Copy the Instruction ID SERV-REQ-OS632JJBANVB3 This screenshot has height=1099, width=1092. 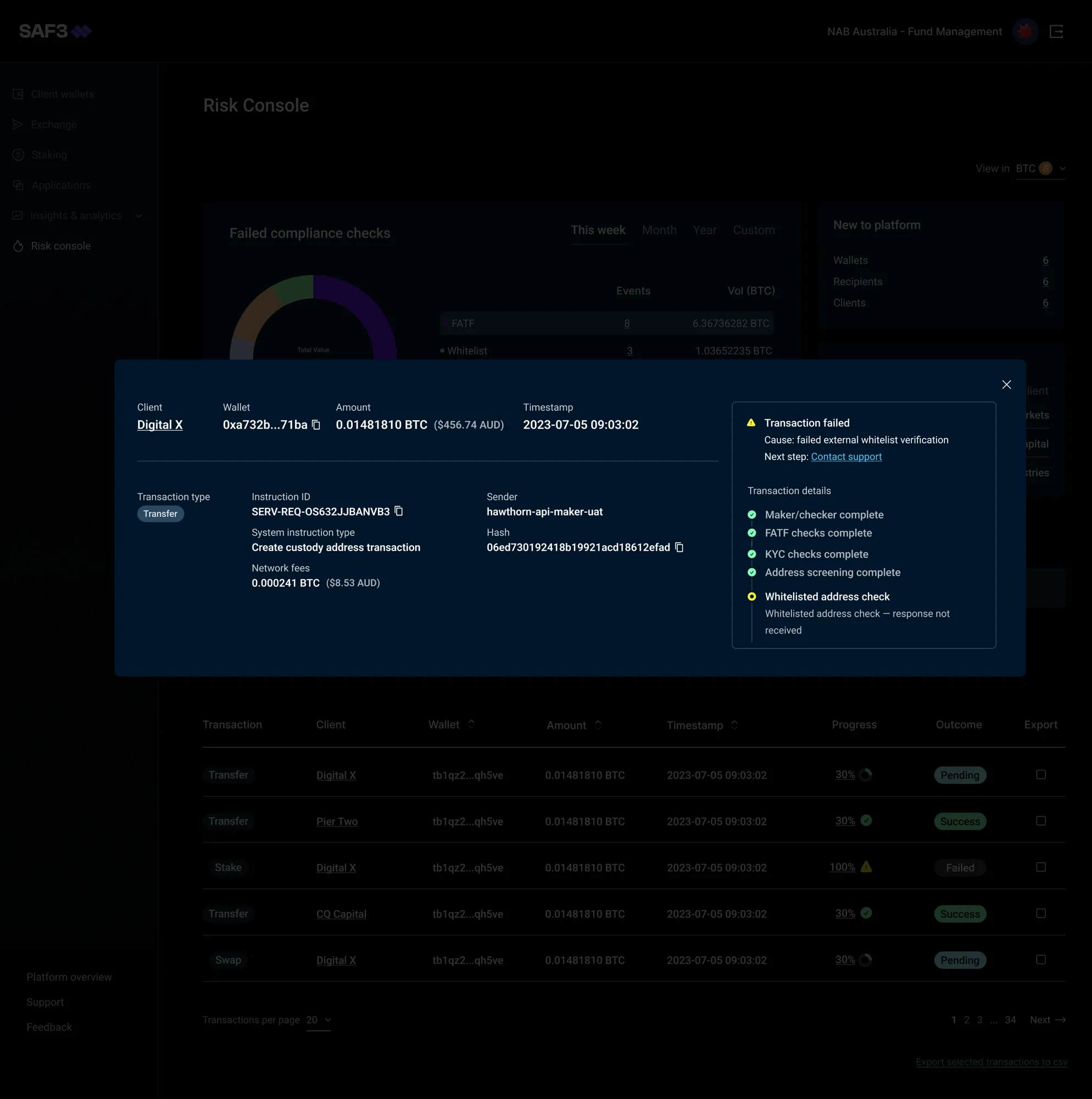pyautogui.click(x=399, y=512)
